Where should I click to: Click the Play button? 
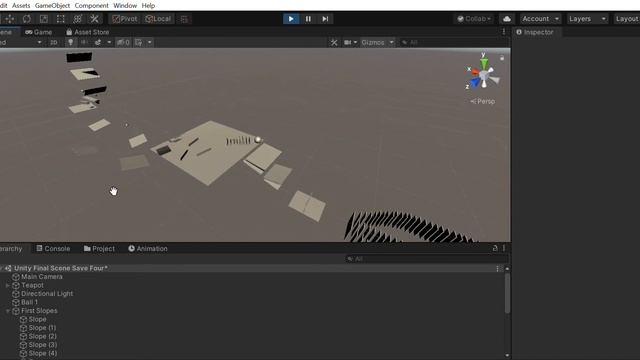291,19
